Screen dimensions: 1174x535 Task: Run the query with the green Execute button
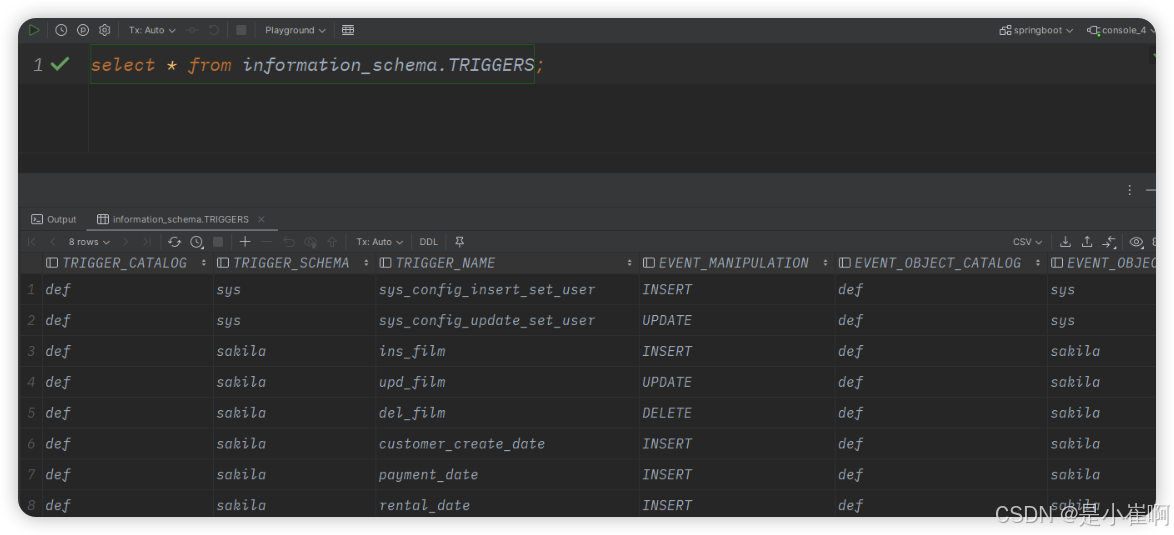[x=34, y=30]
